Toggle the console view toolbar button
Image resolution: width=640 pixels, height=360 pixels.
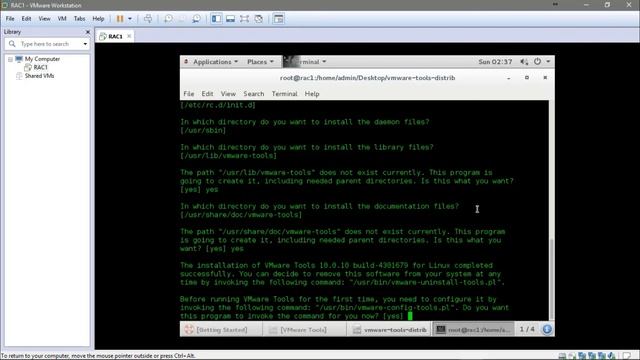pyautogui.click(x=278, y=19)
